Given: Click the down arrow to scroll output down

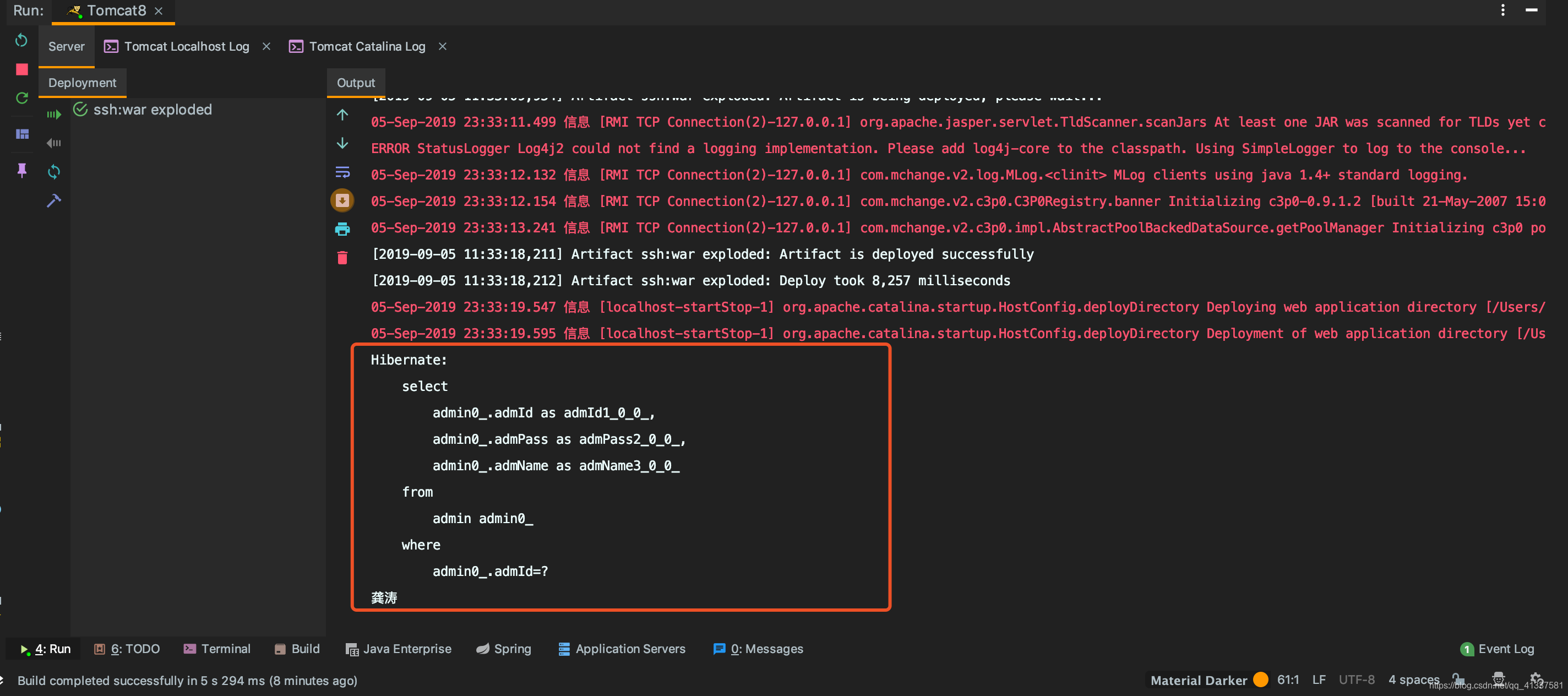Looking at the screenshot, I should tap(342, 143).
